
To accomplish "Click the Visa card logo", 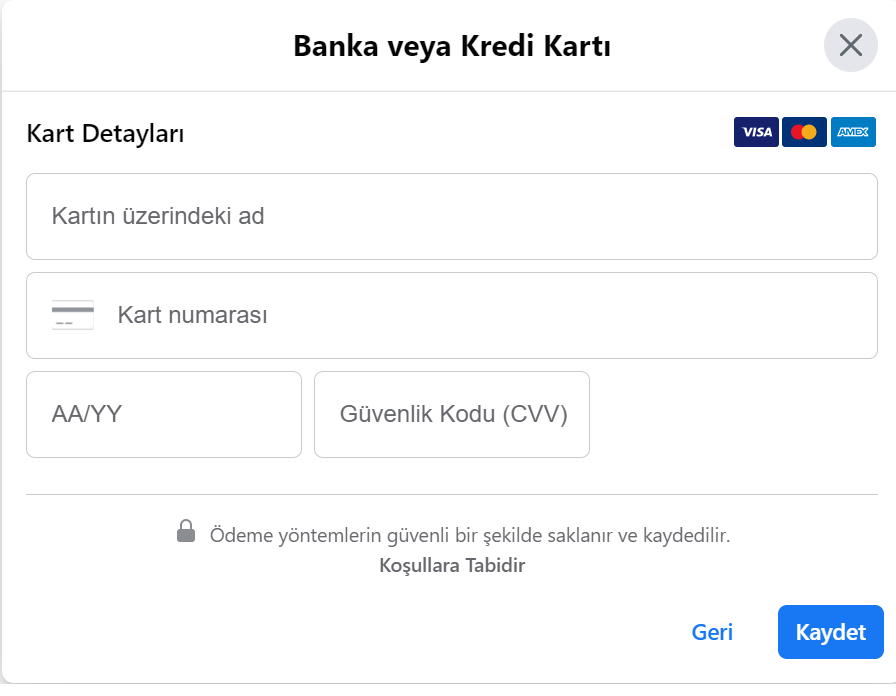I will tap(756, 132).
